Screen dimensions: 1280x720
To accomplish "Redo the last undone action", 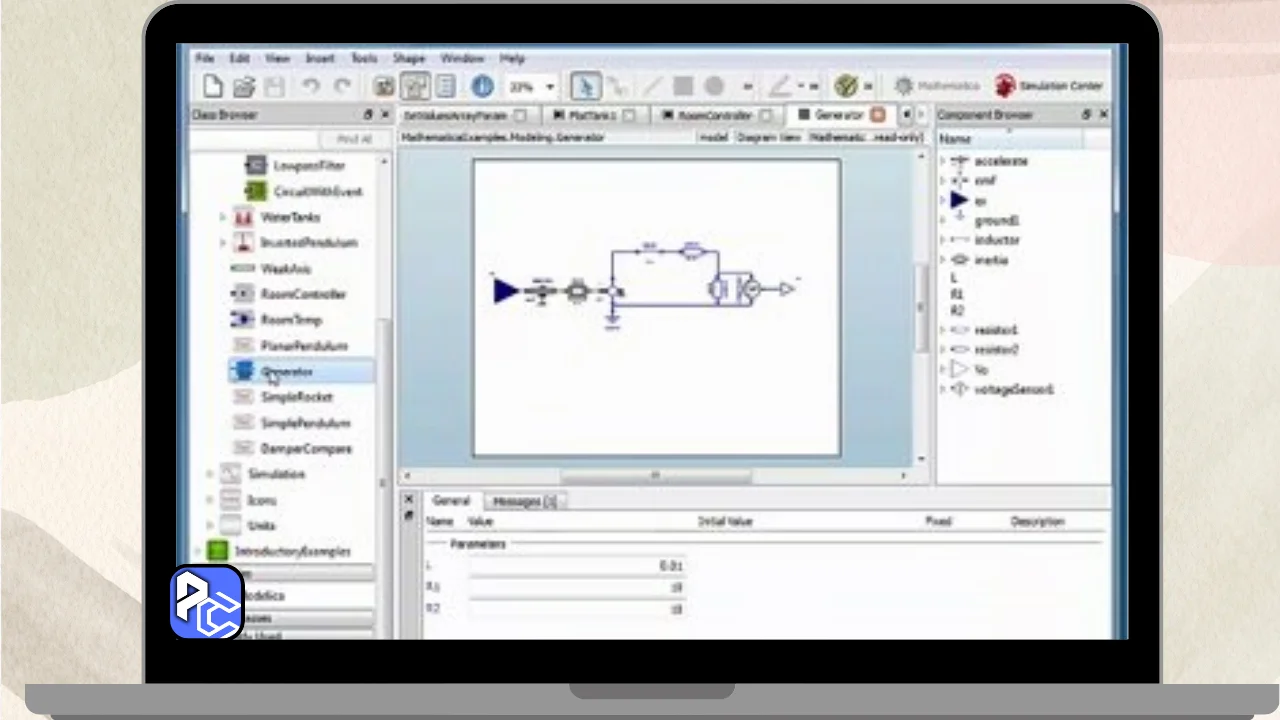I will [x=343, y=87].
